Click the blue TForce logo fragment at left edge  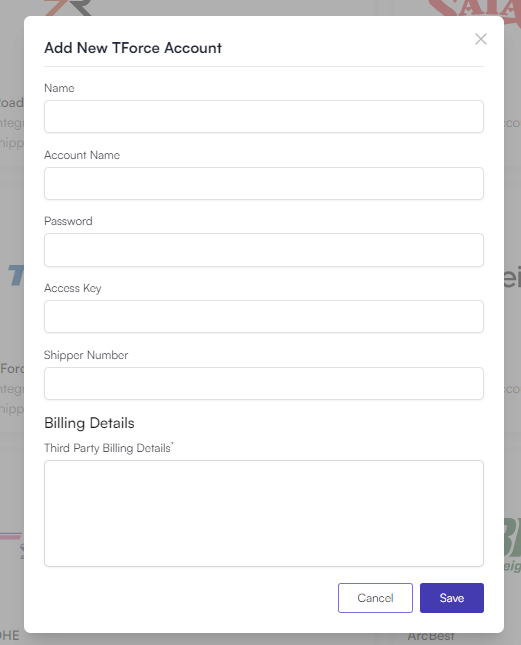click(16, 276)
